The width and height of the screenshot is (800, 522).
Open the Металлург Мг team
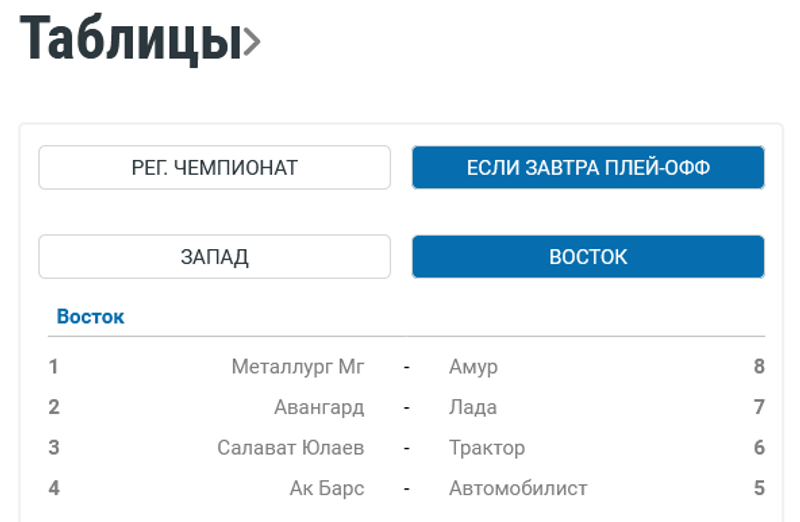point(298,367)
